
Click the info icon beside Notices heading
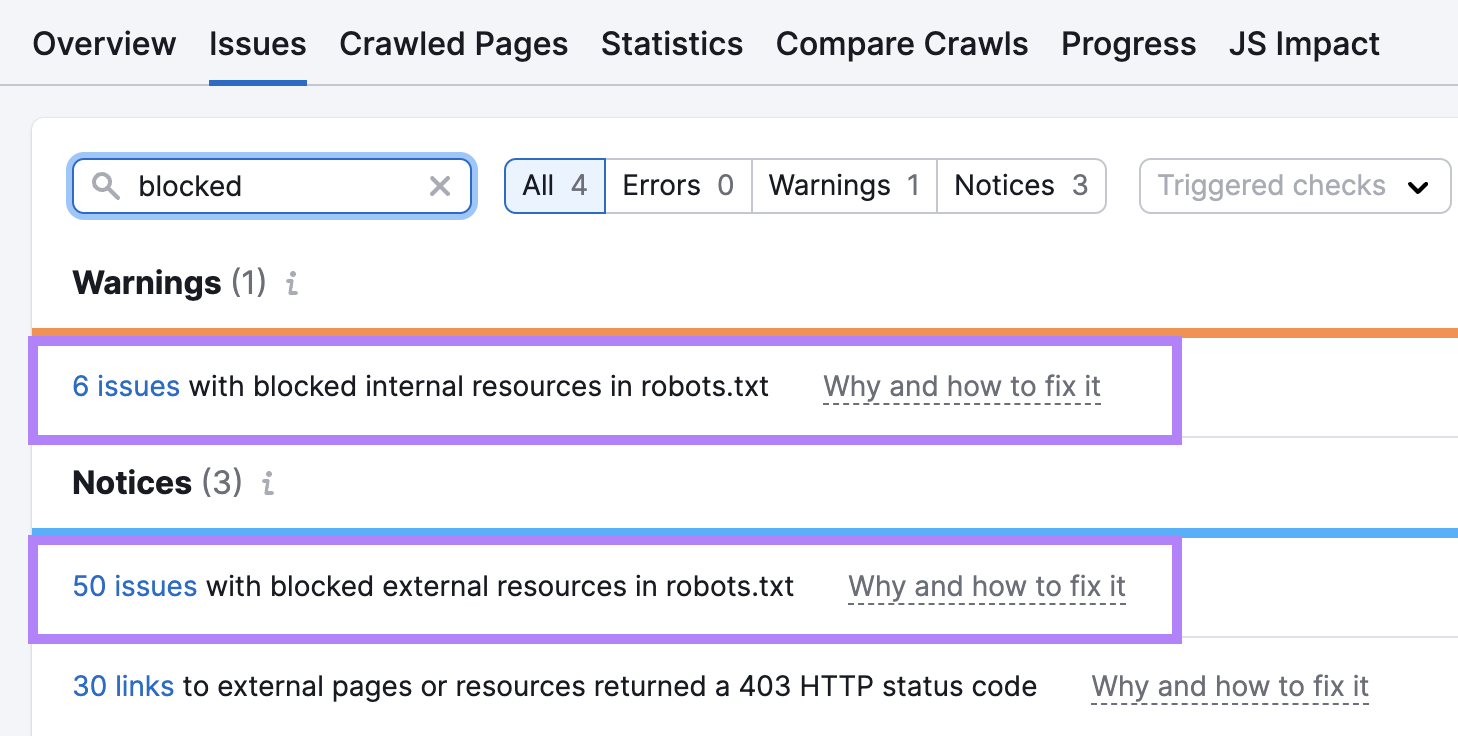[x=267, y=484]
